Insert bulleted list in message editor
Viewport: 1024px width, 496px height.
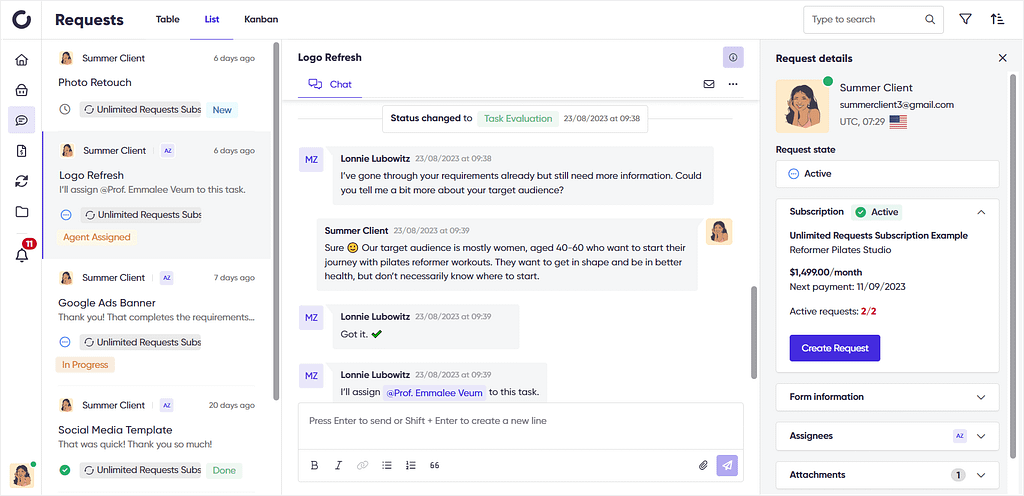pyautogui.click(x=387, y=465)
